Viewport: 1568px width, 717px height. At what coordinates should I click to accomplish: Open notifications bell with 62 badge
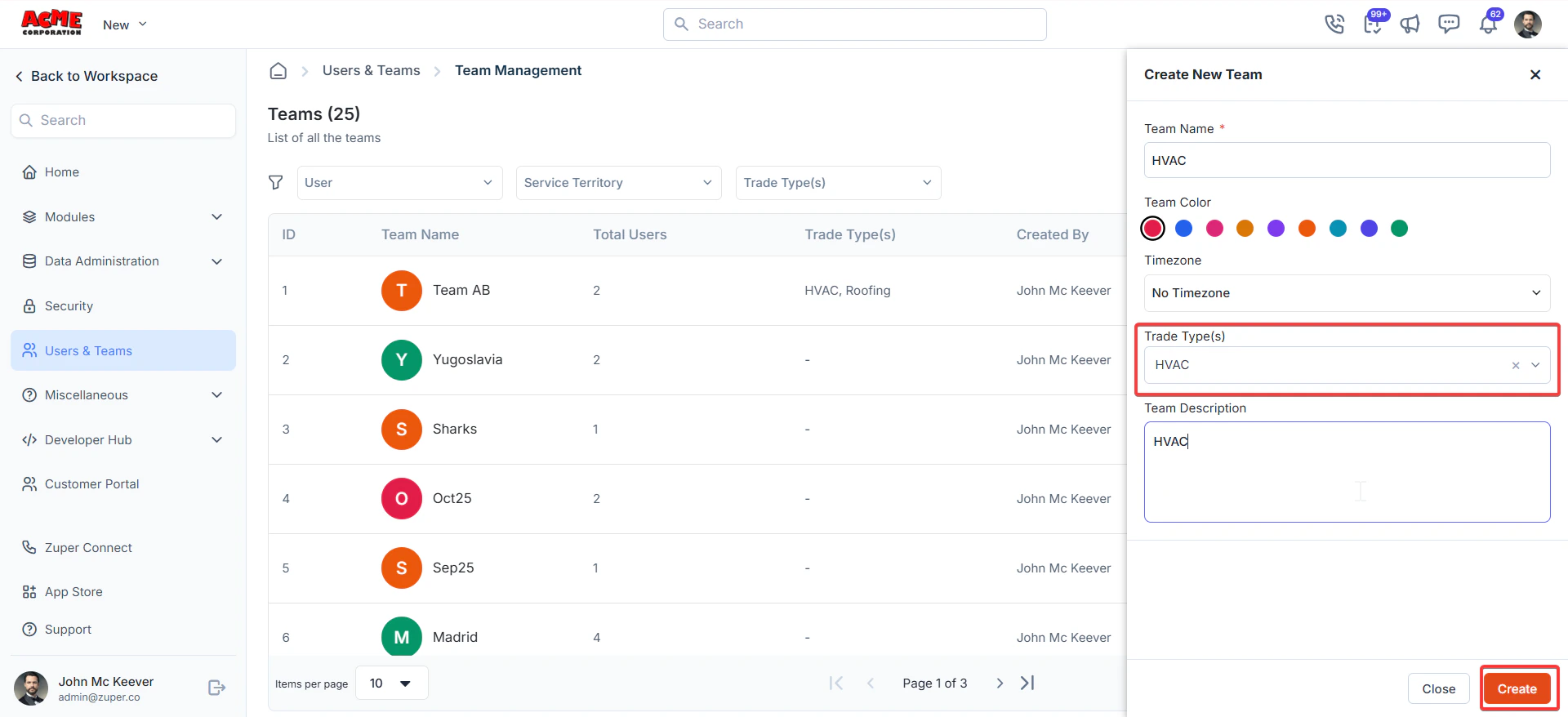1489,24
